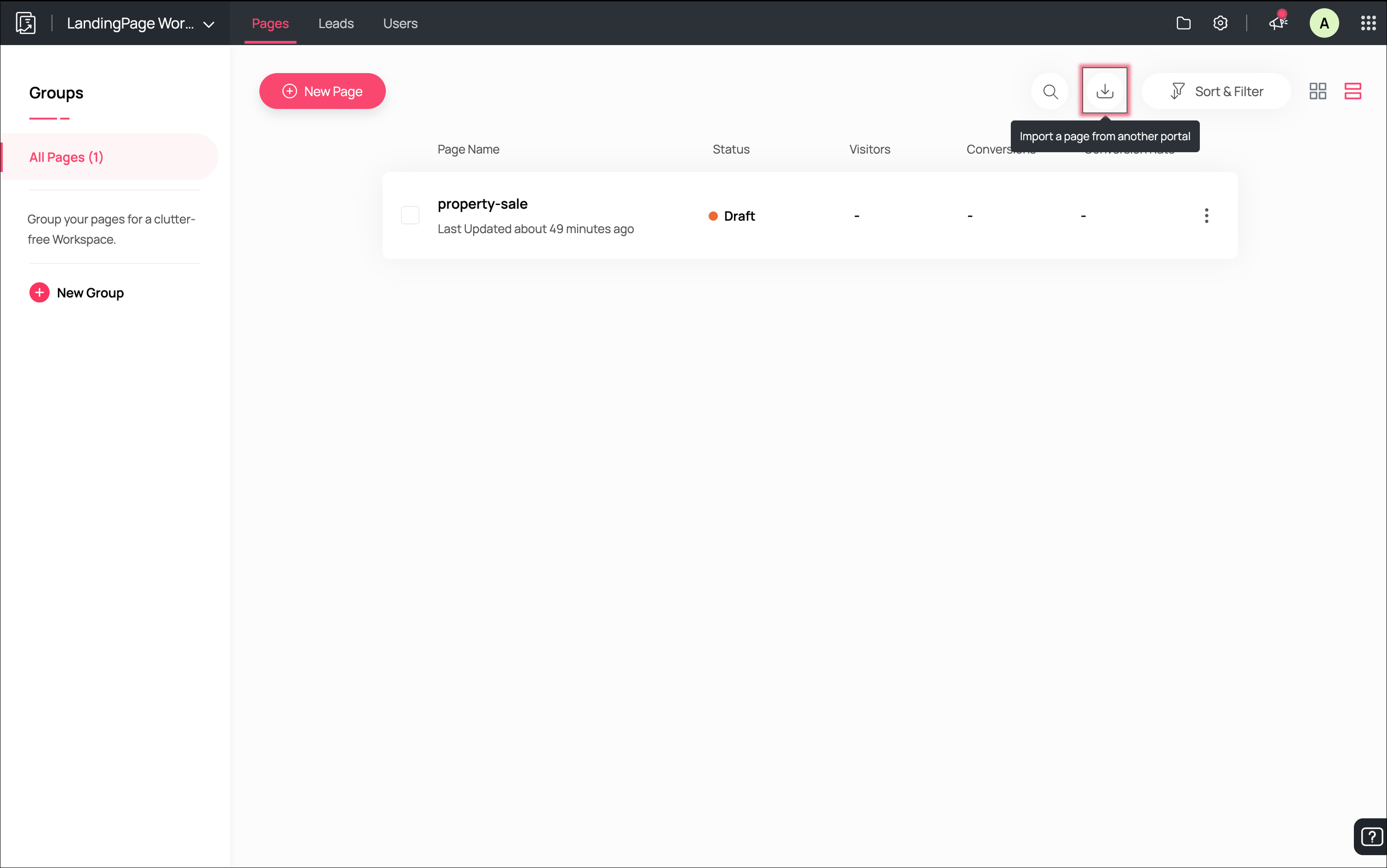This screenshot has height=868, width=1387.
Task: Open announcements megaphone icon
Action: tap(1278, 23)
